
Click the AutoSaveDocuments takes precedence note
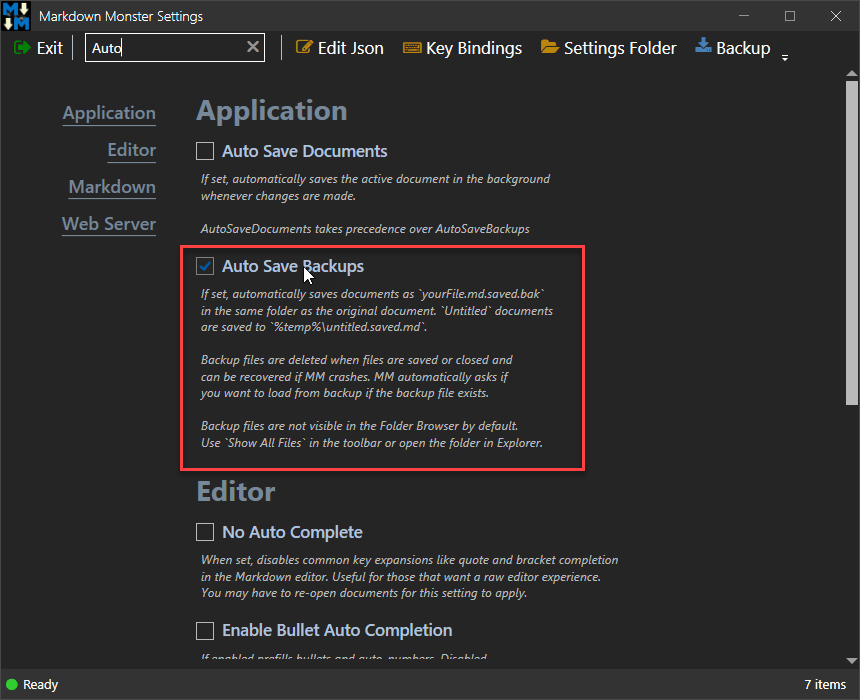[365, 229]
